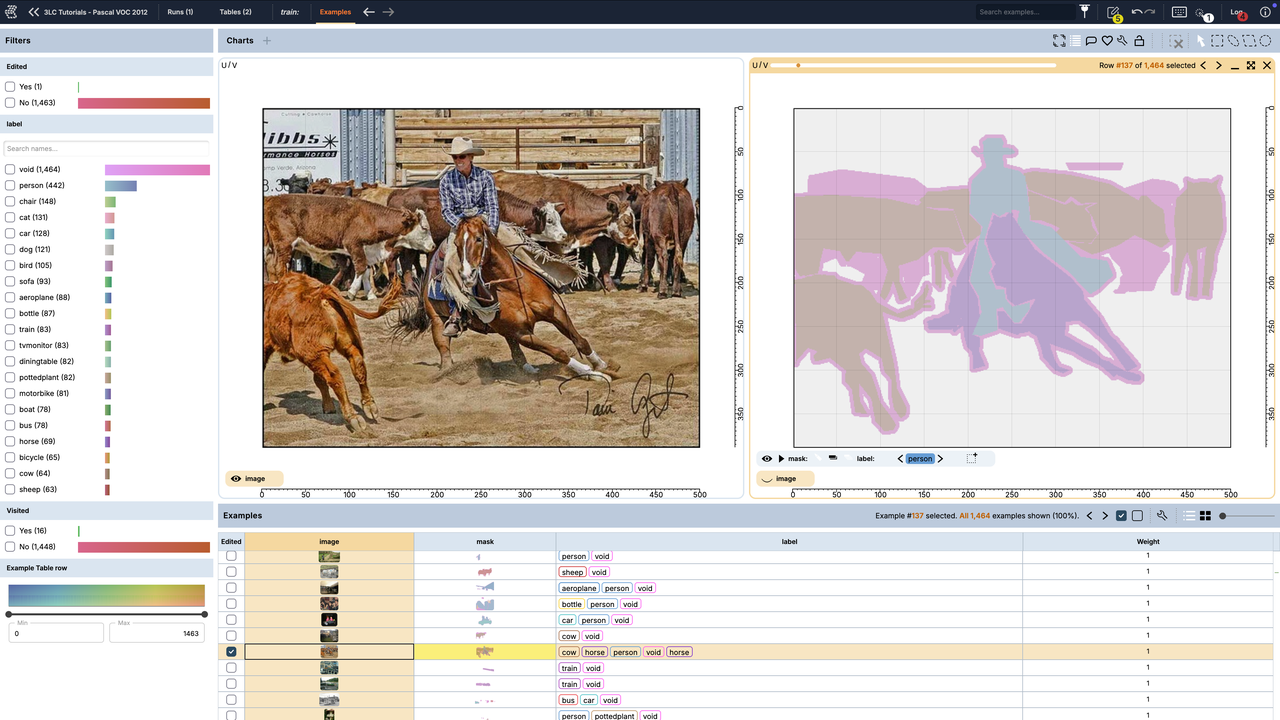Switch to grid view of examples

(1205, 516)
